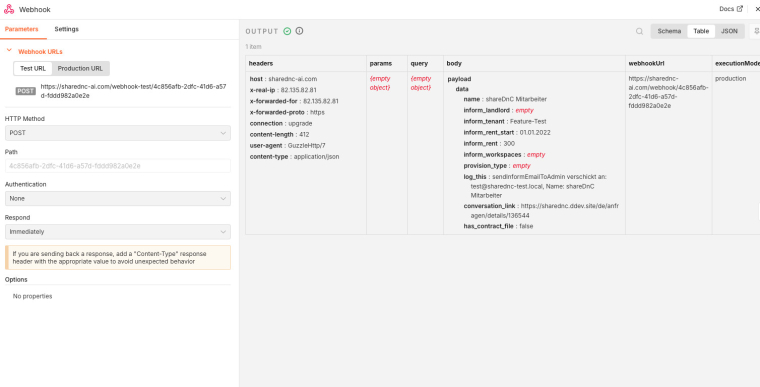Image resolution: width=760 pixels, height=387 pixels.
Task: Open the Docs external link
Action: pyautogui.click(x=731, y=9)
